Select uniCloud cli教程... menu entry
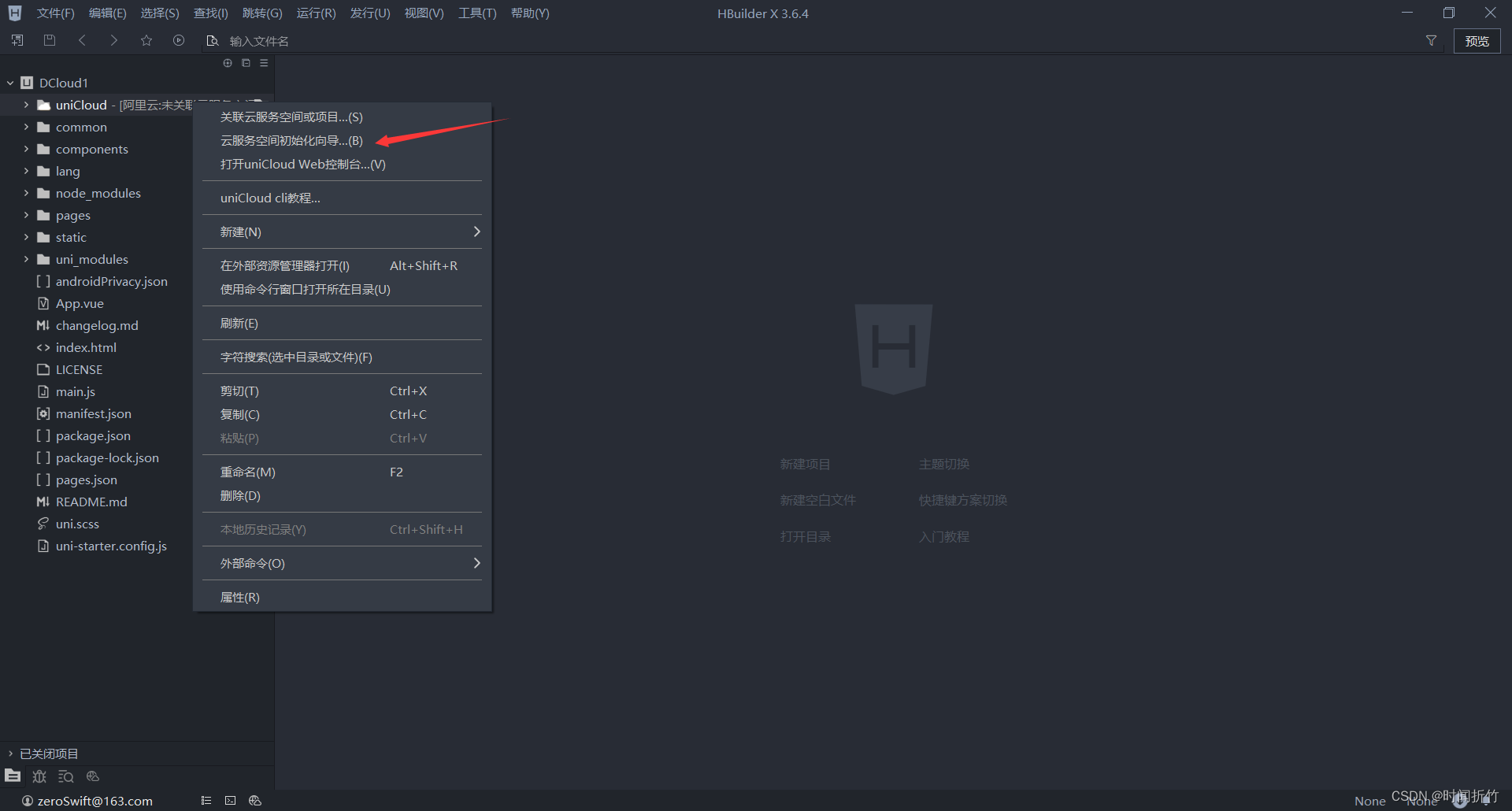 point(342,198)
